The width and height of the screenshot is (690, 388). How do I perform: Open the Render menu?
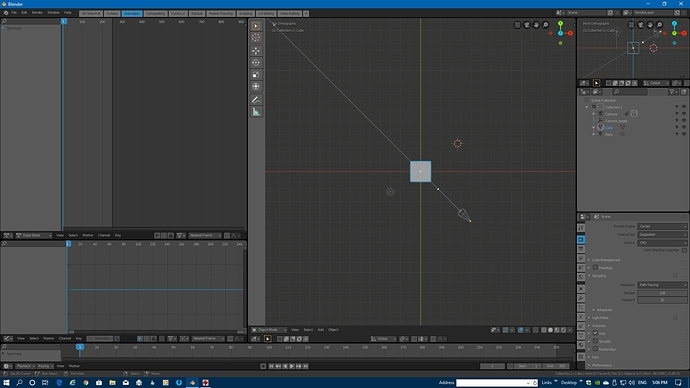point(37,13)
